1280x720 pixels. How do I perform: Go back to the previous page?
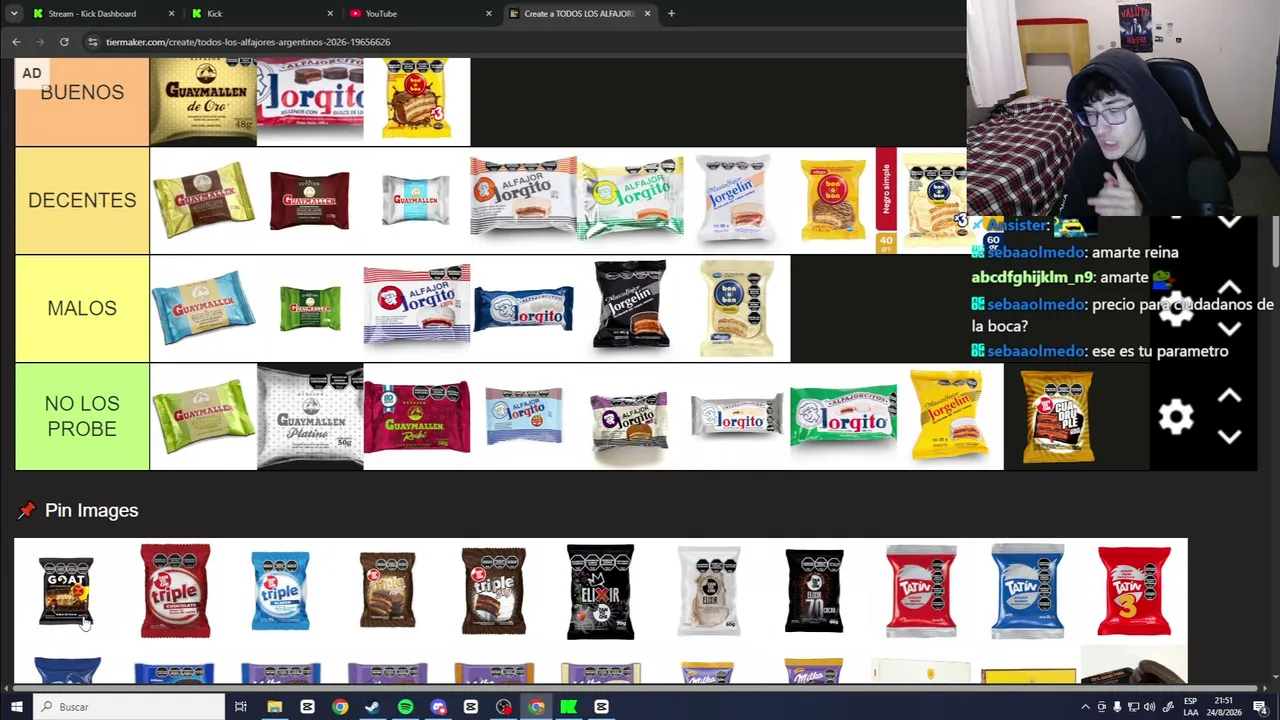(16, 42)
